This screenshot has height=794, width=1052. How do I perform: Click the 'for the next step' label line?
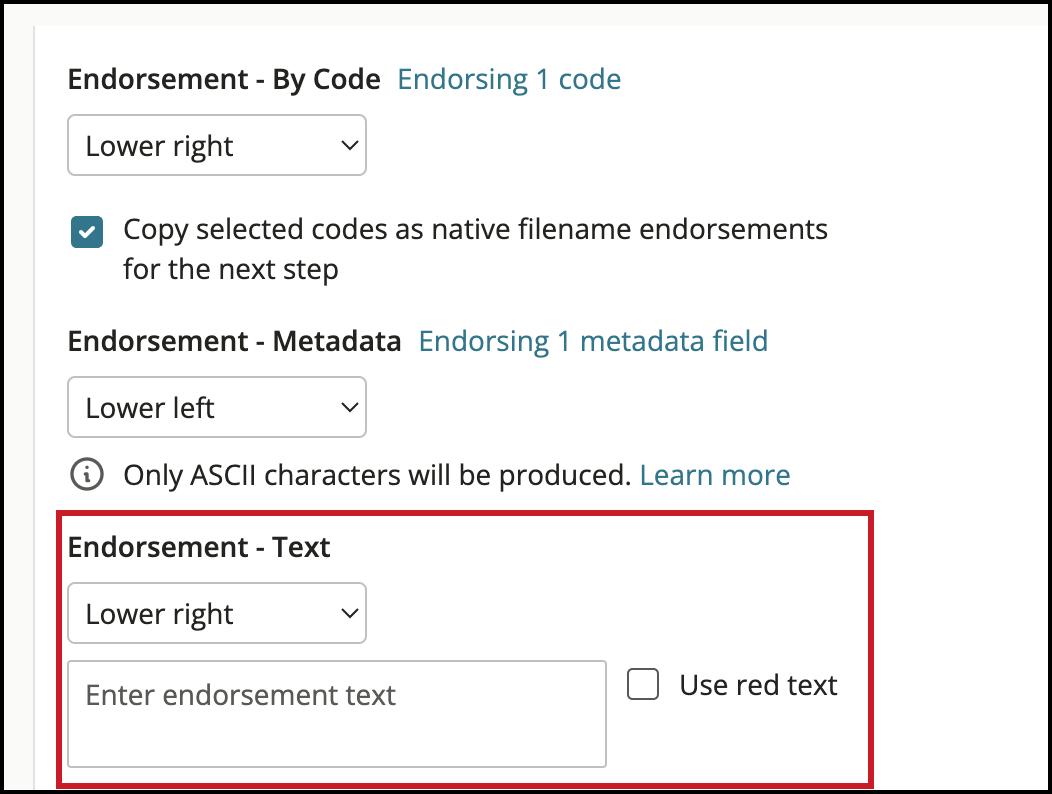[x=231, y=270]
